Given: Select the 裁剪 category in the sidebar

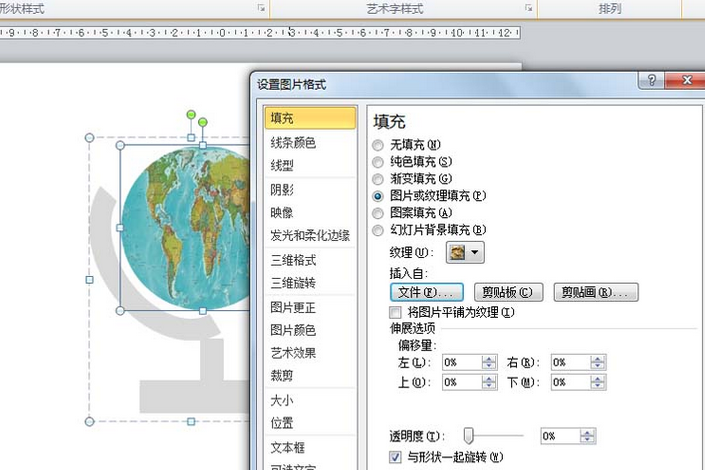Looking at the screenshot, I should pyautogui.click(x=281, y=375).
